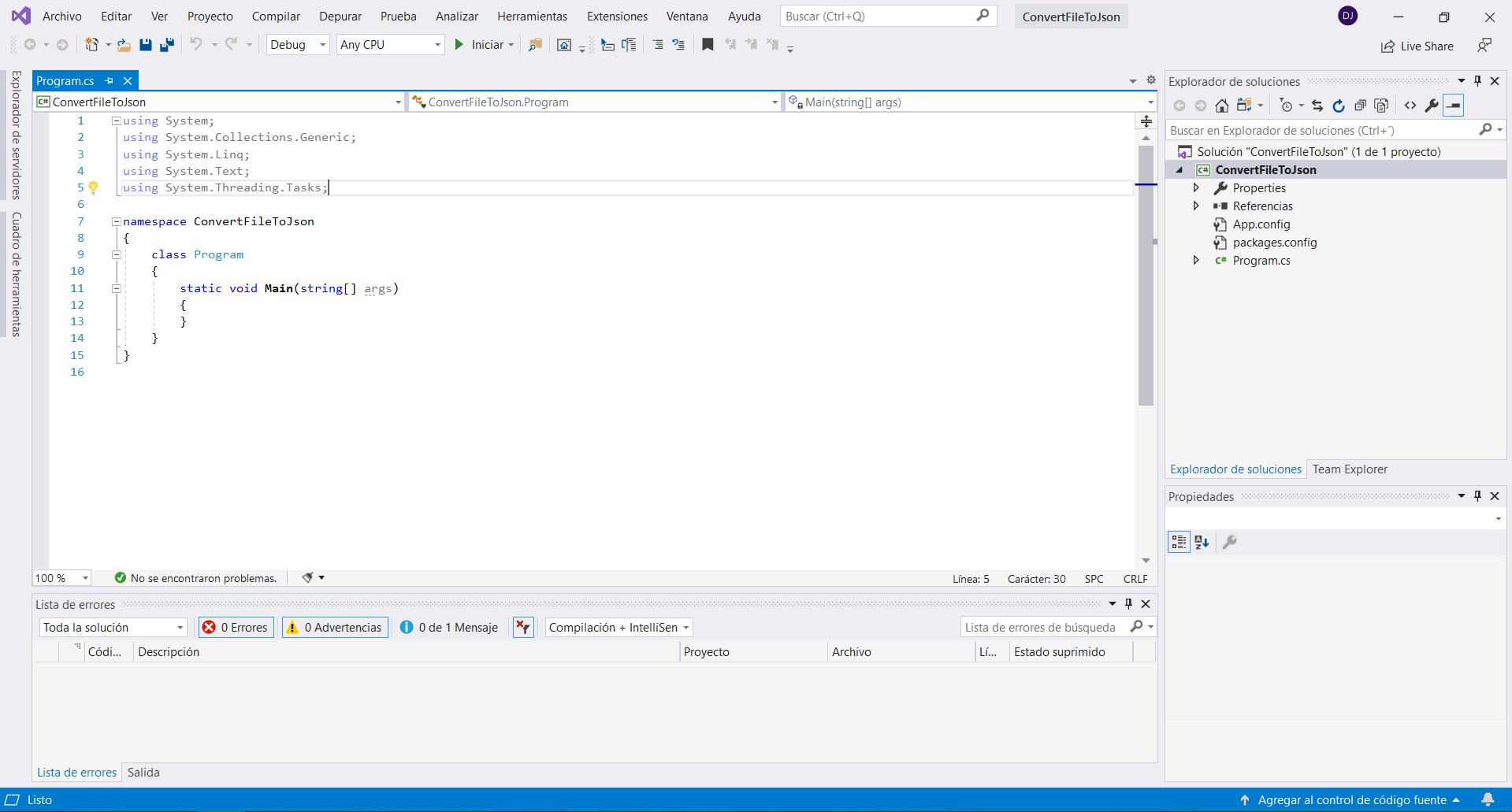Viewport: 1512px width, 812px height.
Task: Click the Solution Explorer home icon
Action: tap(1221, 106)
